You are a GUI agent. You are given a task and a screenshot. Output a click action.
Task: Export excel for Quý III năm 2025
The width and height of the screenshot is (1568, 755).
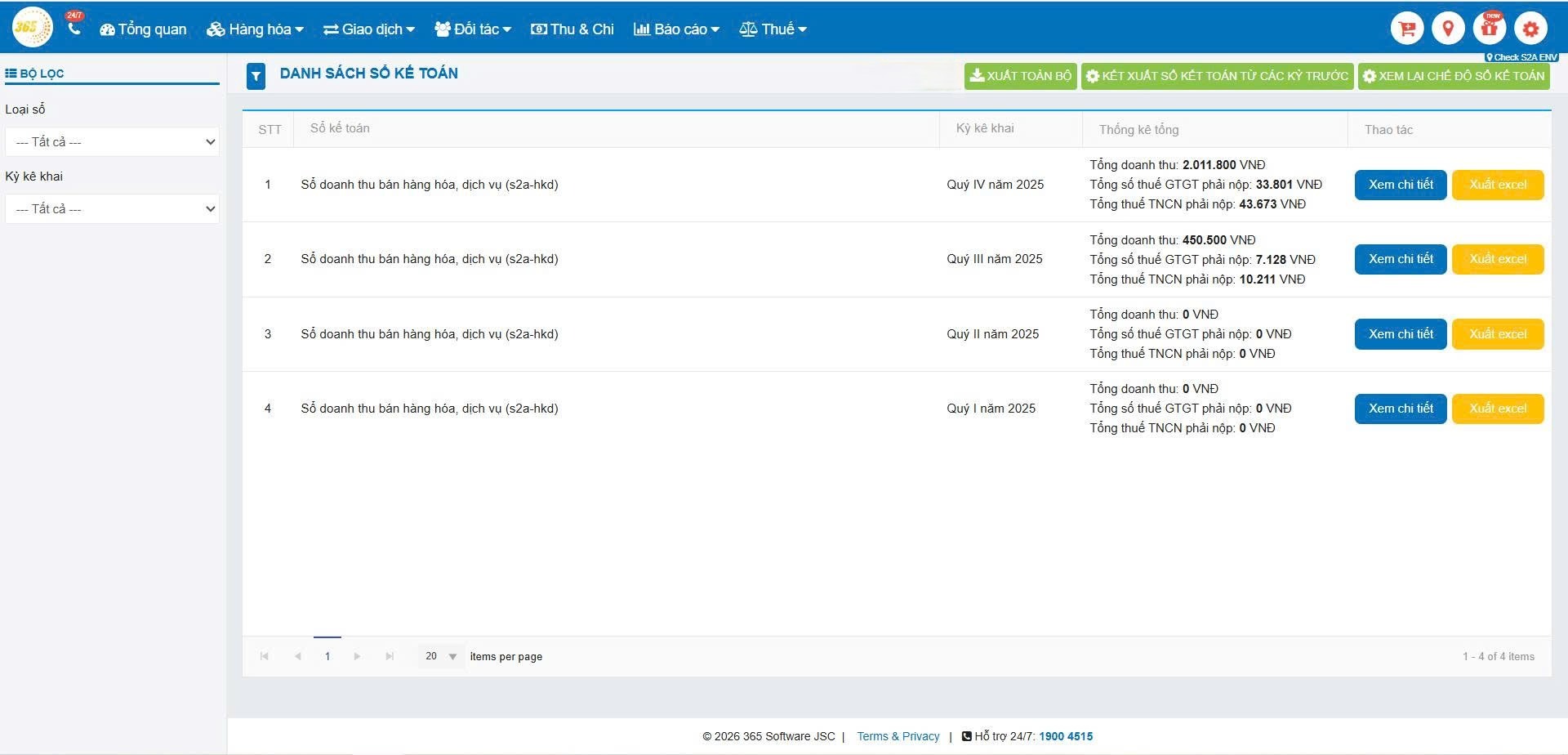[1497, 259]
